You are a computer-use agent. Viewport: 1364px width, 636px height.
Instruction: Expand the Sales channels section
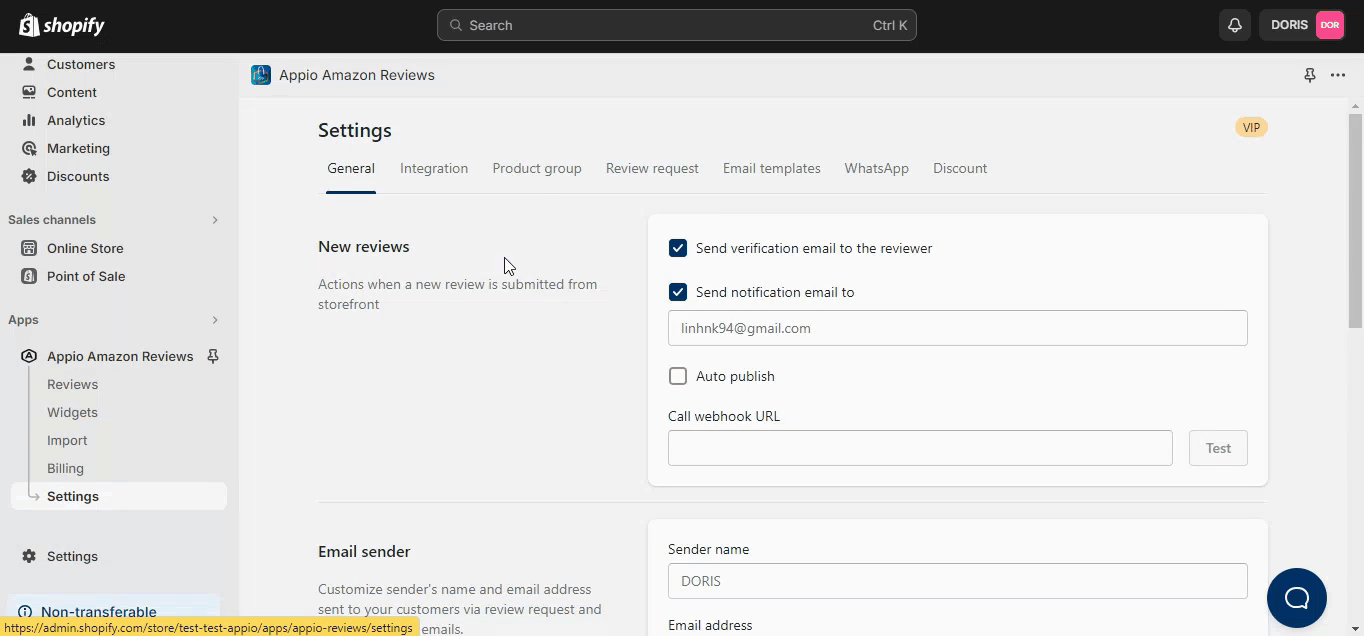[214, 220]
